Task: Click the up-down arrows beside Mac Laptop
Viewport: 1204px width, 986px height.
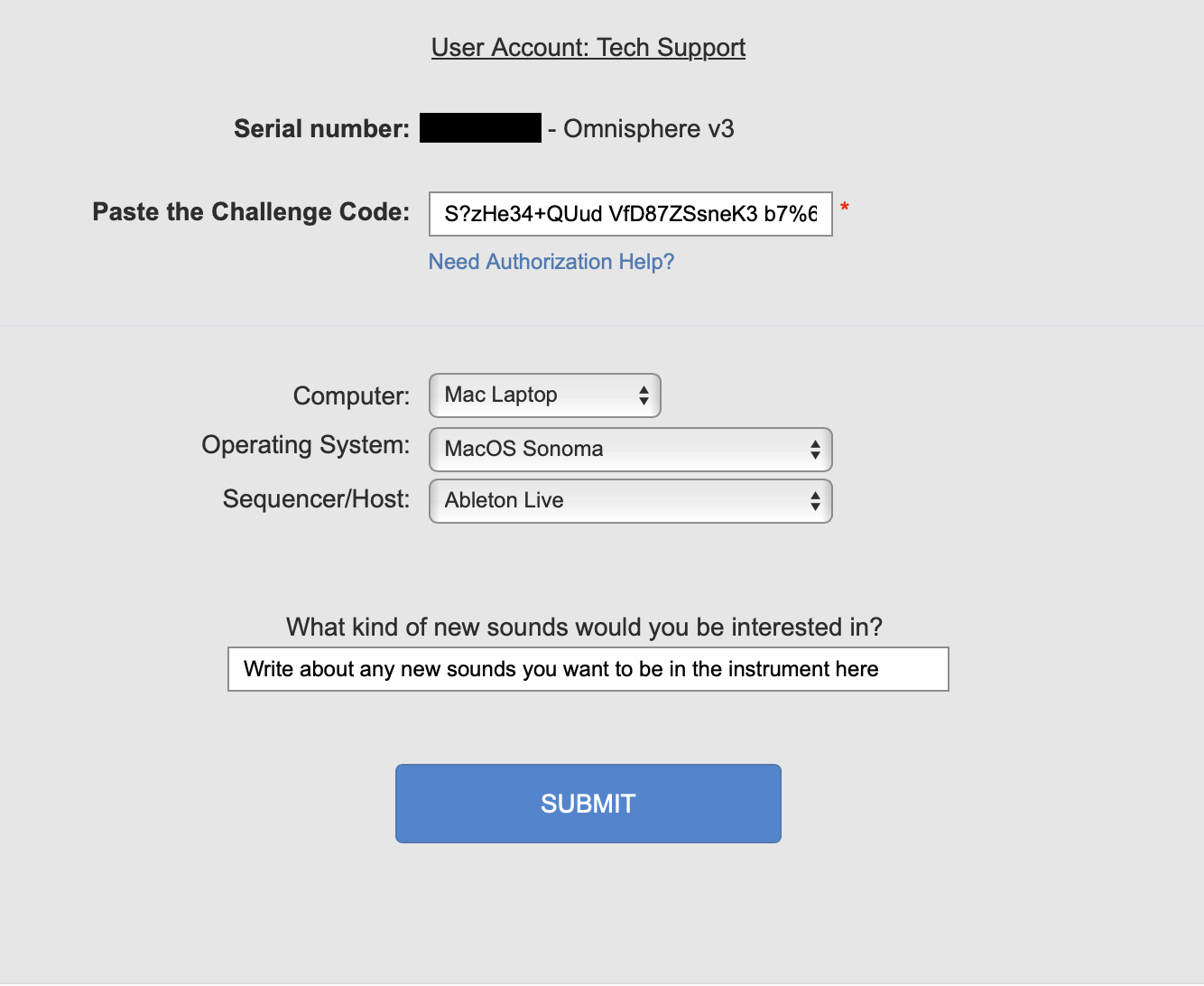Action: [x=644, y=395]
